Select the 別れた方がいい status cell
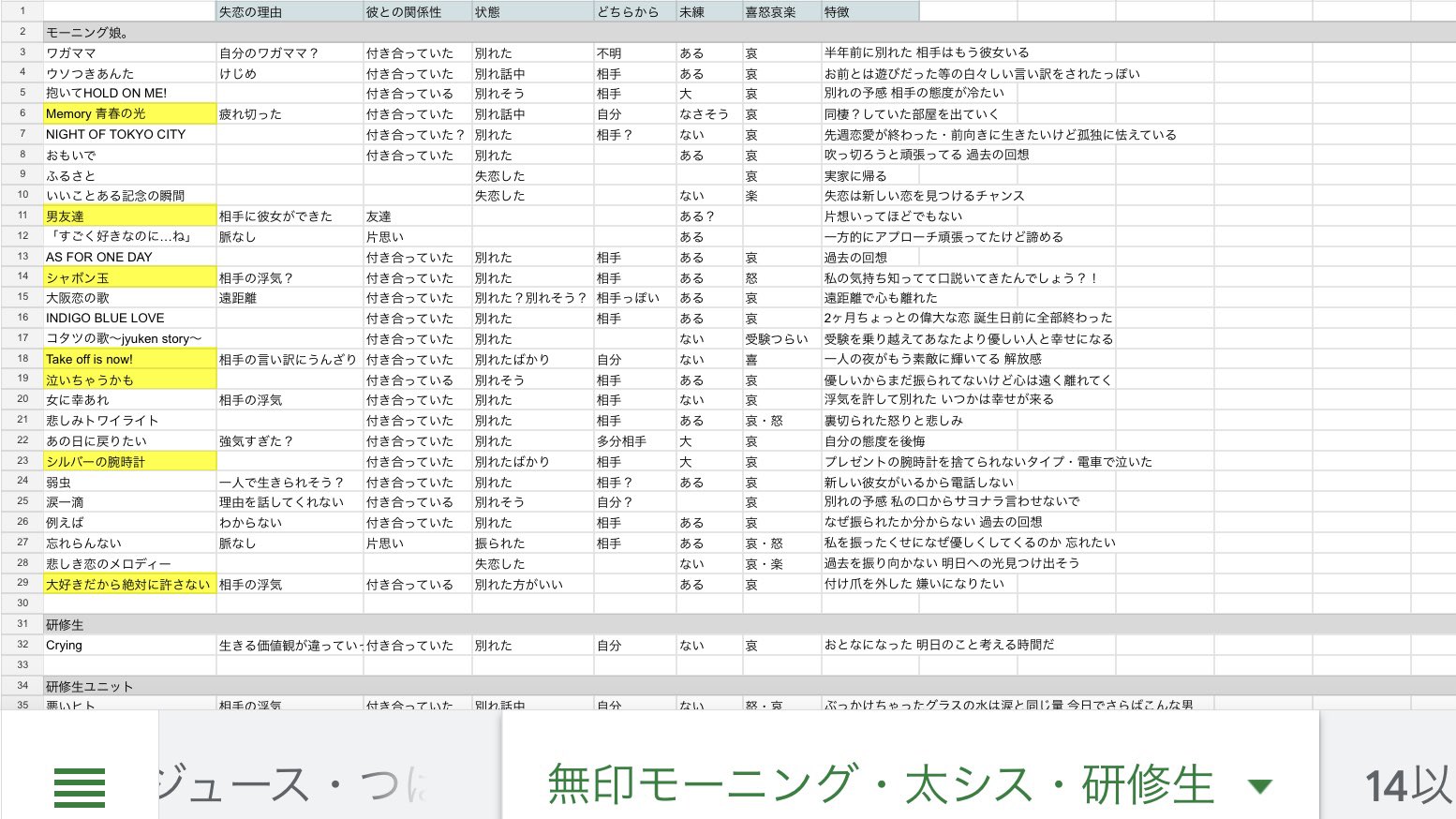 533,584
